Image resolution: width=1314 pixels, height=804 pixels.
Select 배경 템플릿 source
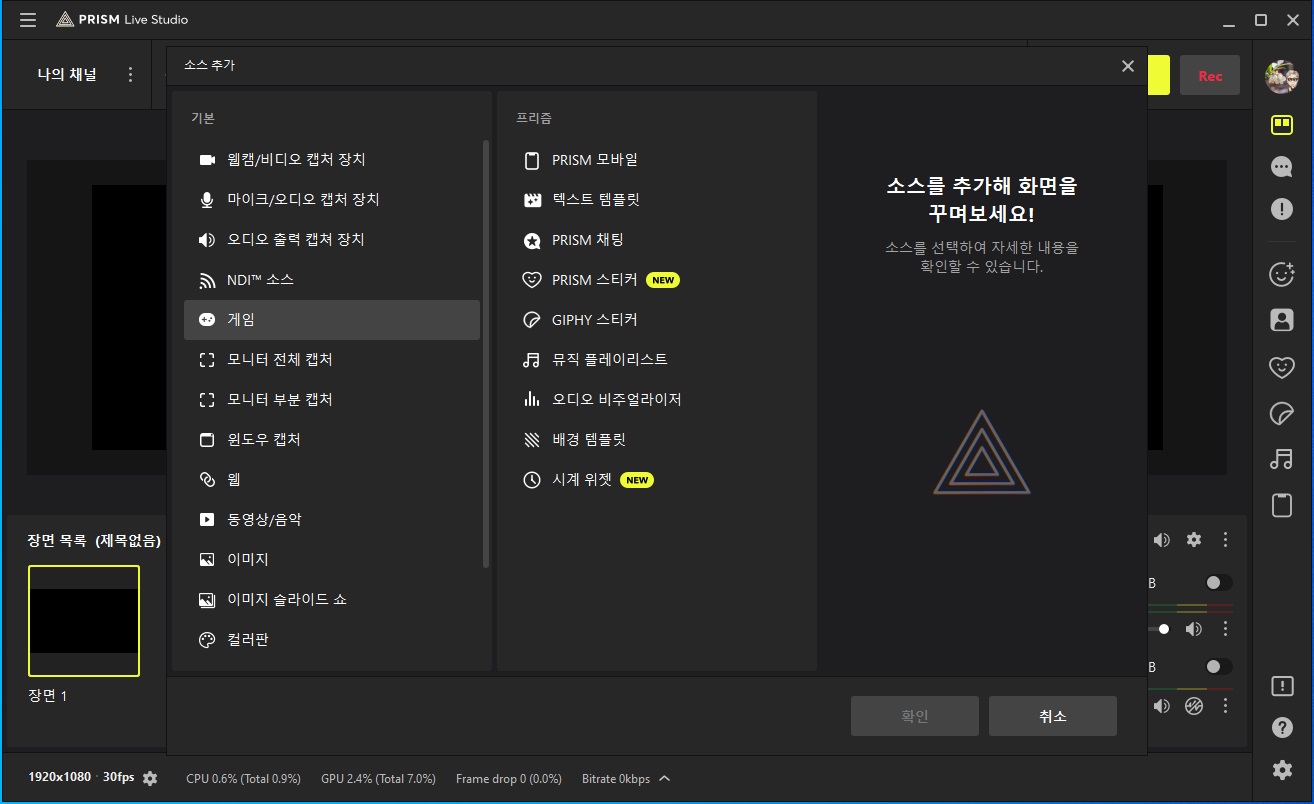point(657,440)
